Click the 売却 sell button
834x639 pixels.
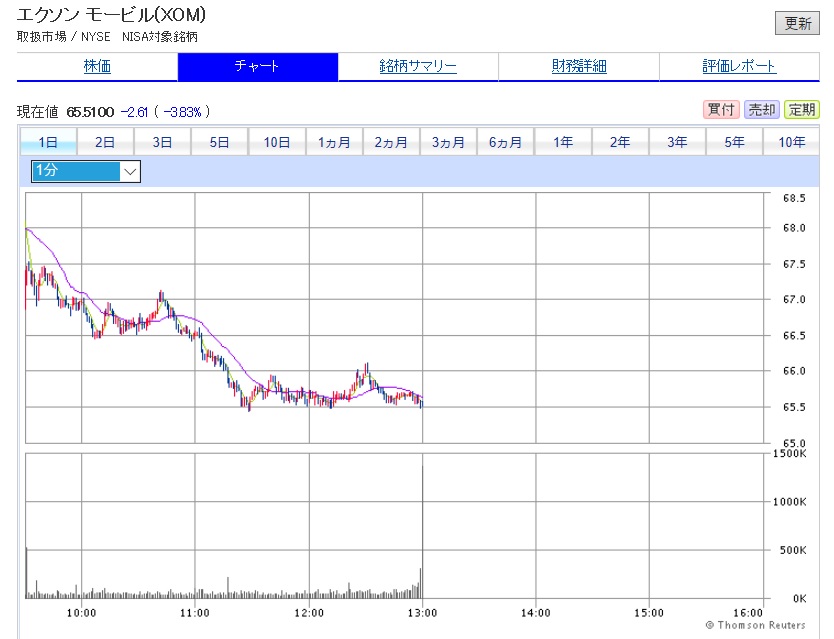point(762,110)
